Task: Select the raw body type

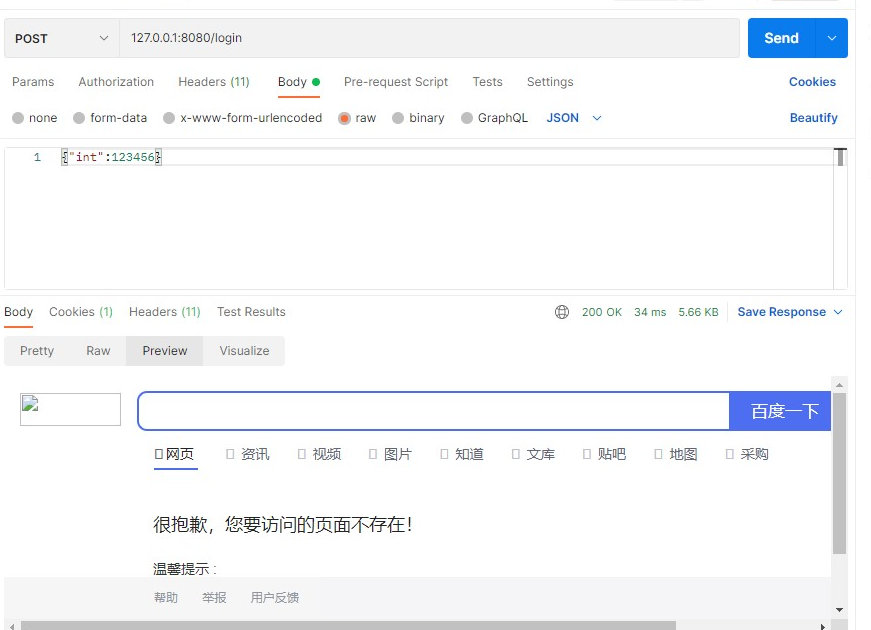Action: click(357, 118)
